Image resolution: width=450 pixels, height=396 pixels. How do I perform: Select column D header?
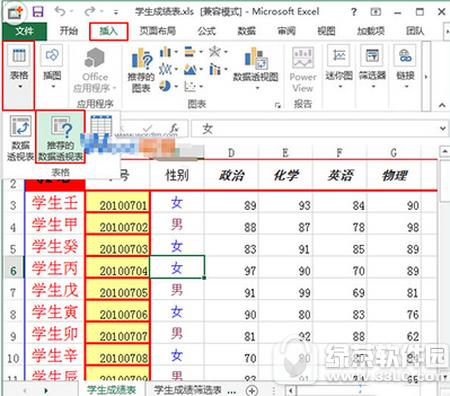(x=231, y=153)
